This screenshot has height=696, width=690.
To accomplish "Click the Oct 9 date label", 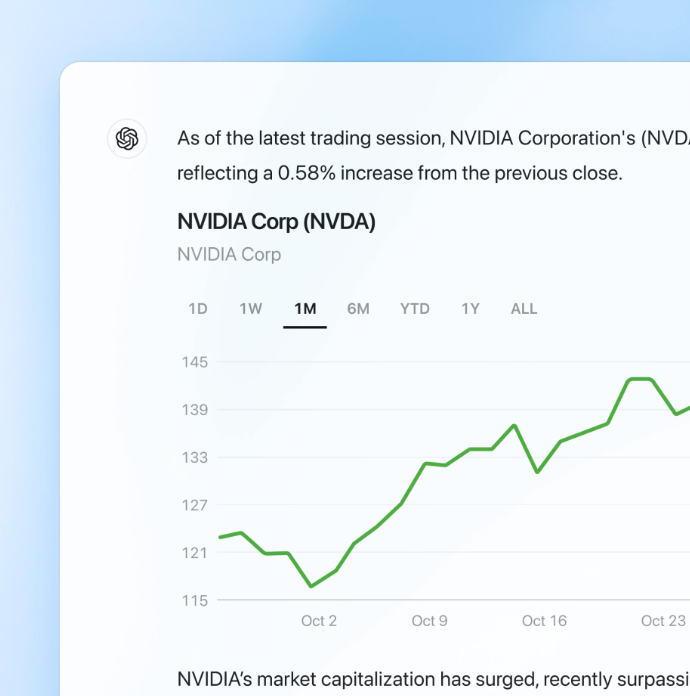I will click(429, 621).
